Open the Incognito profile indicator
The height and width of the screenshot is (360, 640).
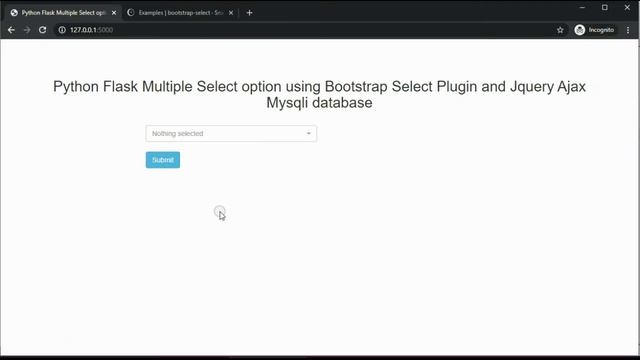click(594, 30)
